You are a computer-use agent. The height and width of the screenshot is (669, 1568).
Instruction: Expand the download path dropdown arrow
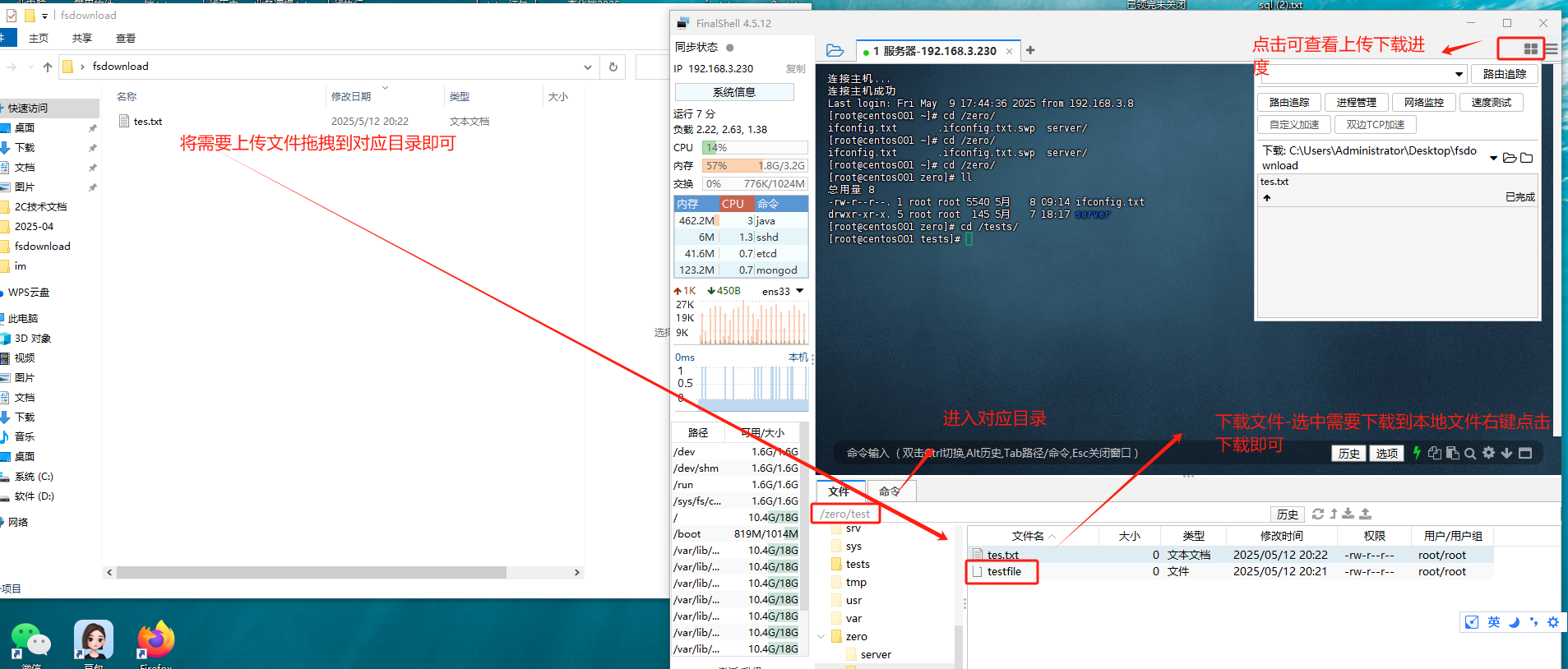click(1494, 158)
